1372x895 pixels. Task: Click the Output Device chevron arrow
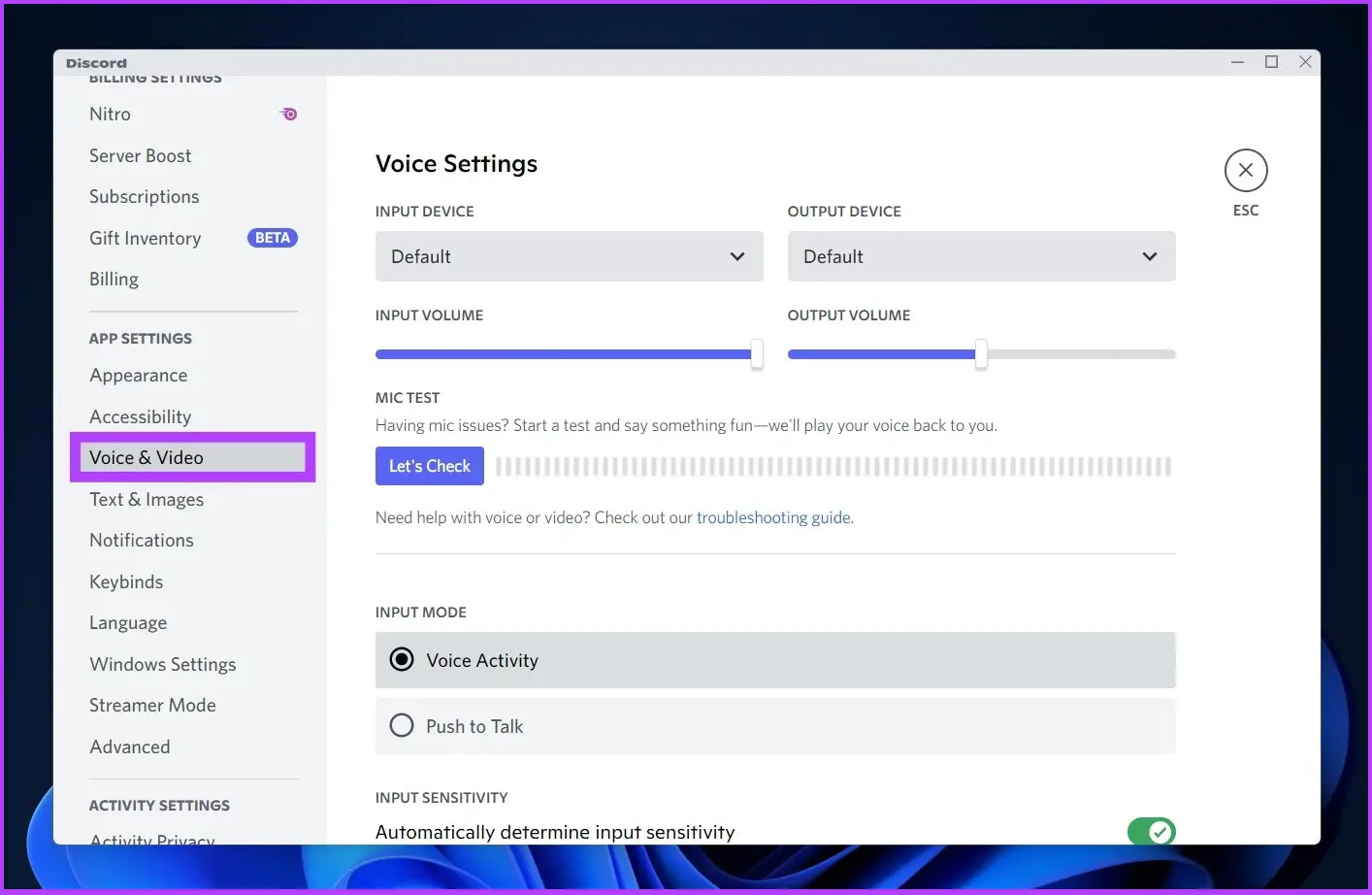click(1150, 256)
